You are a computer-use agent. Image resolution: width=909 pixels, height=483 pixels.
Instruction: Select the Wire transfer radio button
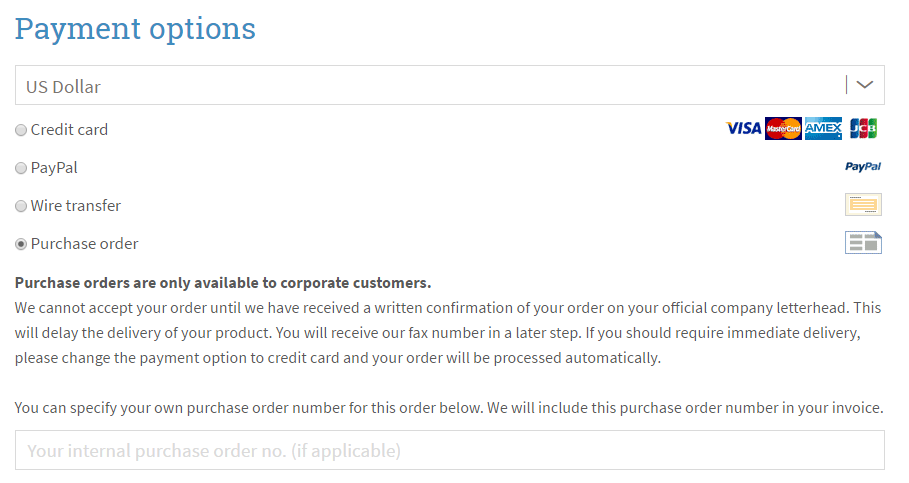pos(21,206)
